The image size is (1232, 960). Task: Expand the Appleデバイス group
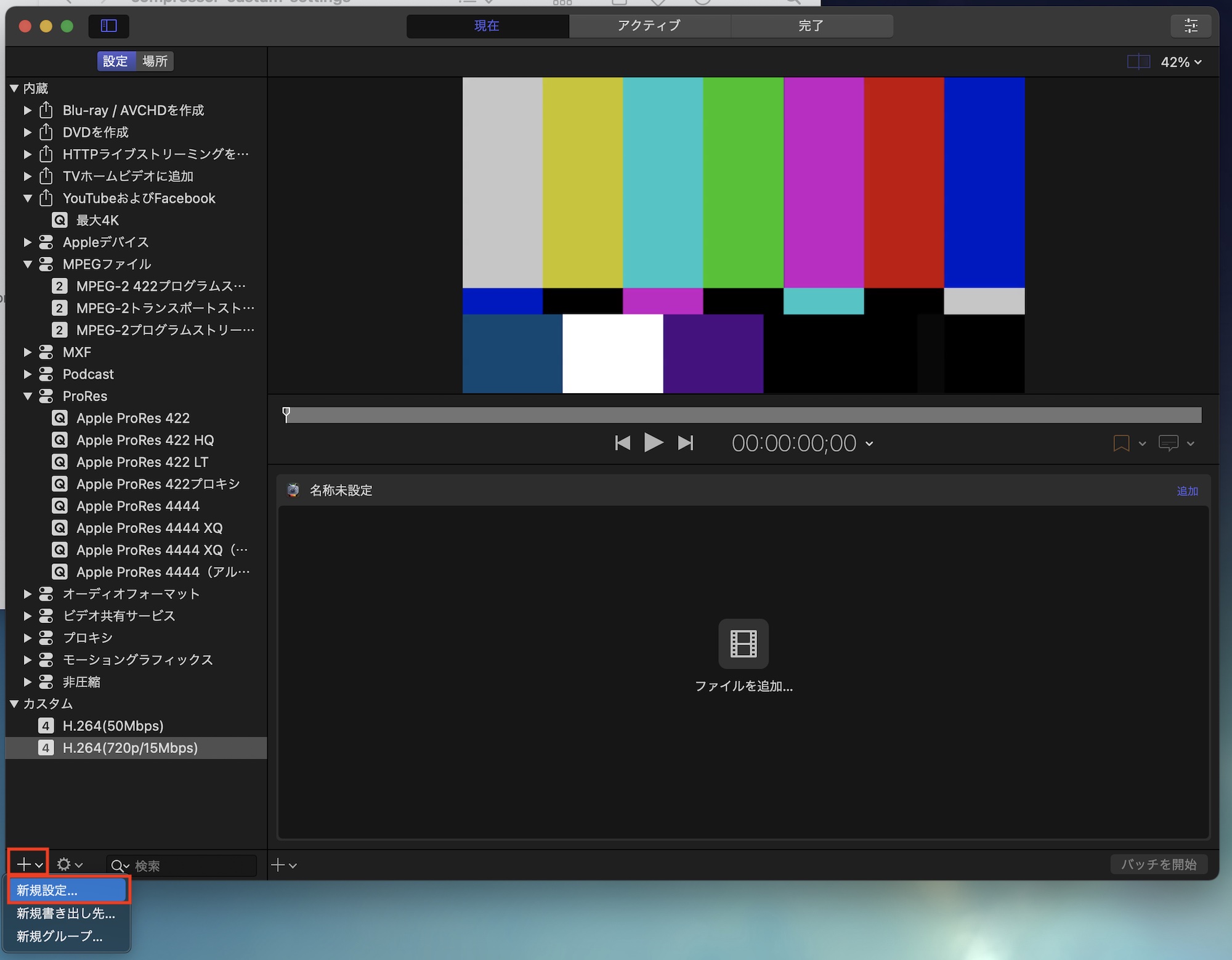[28, 242]
